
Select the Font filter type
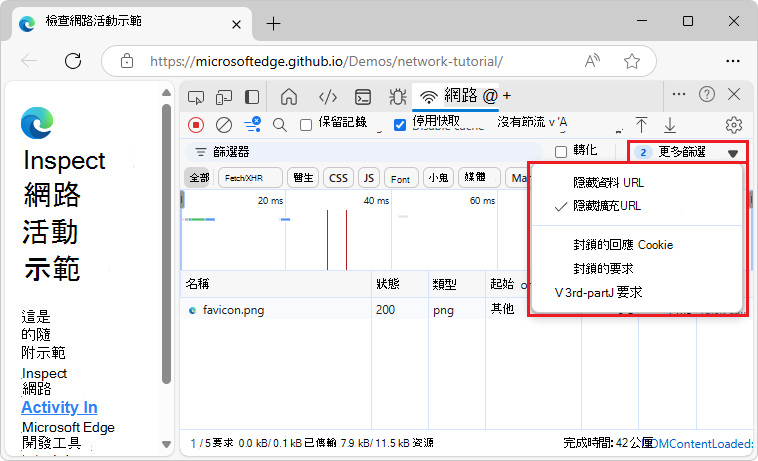[x=401, y=178]
